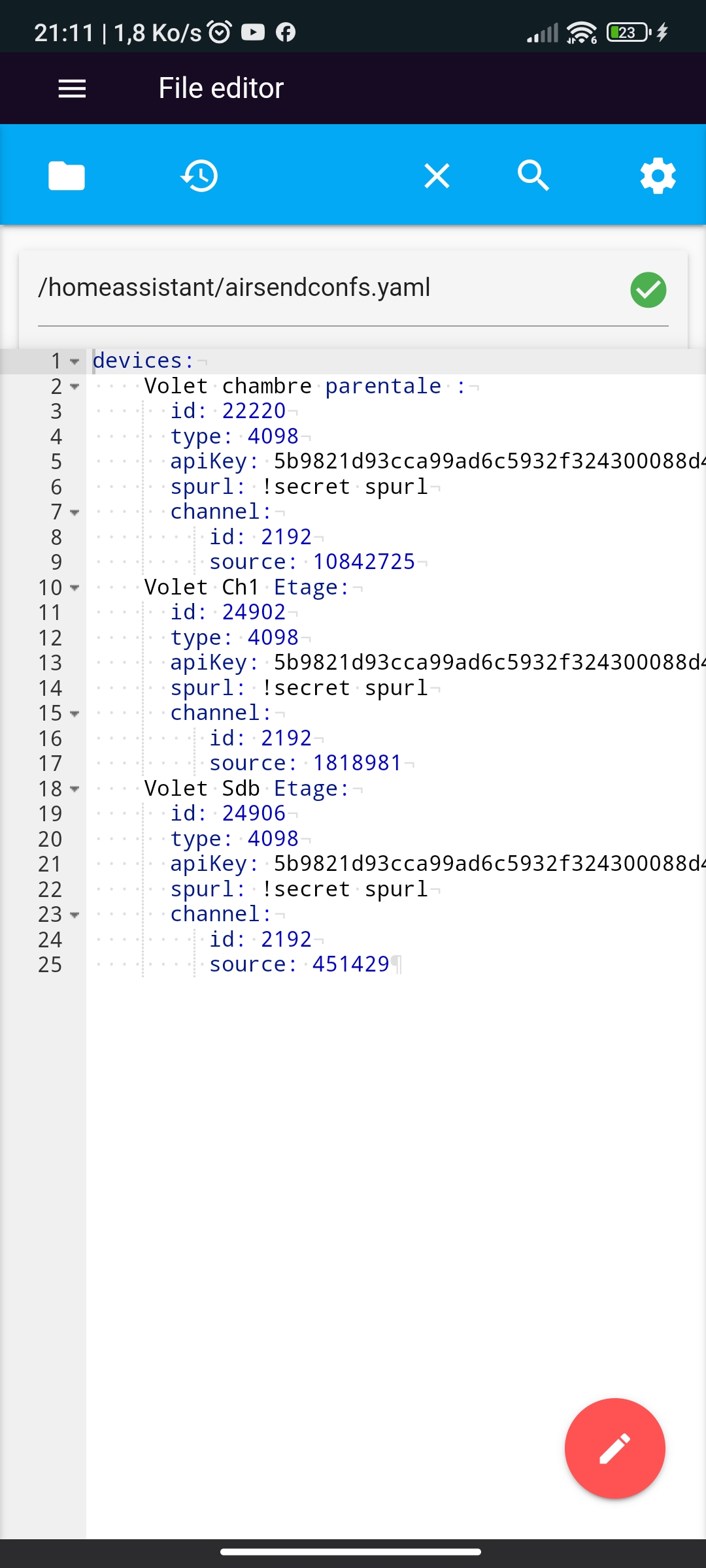
Task: Click the airsendconfs.yaml file path field
Action: tap(353, 288)
